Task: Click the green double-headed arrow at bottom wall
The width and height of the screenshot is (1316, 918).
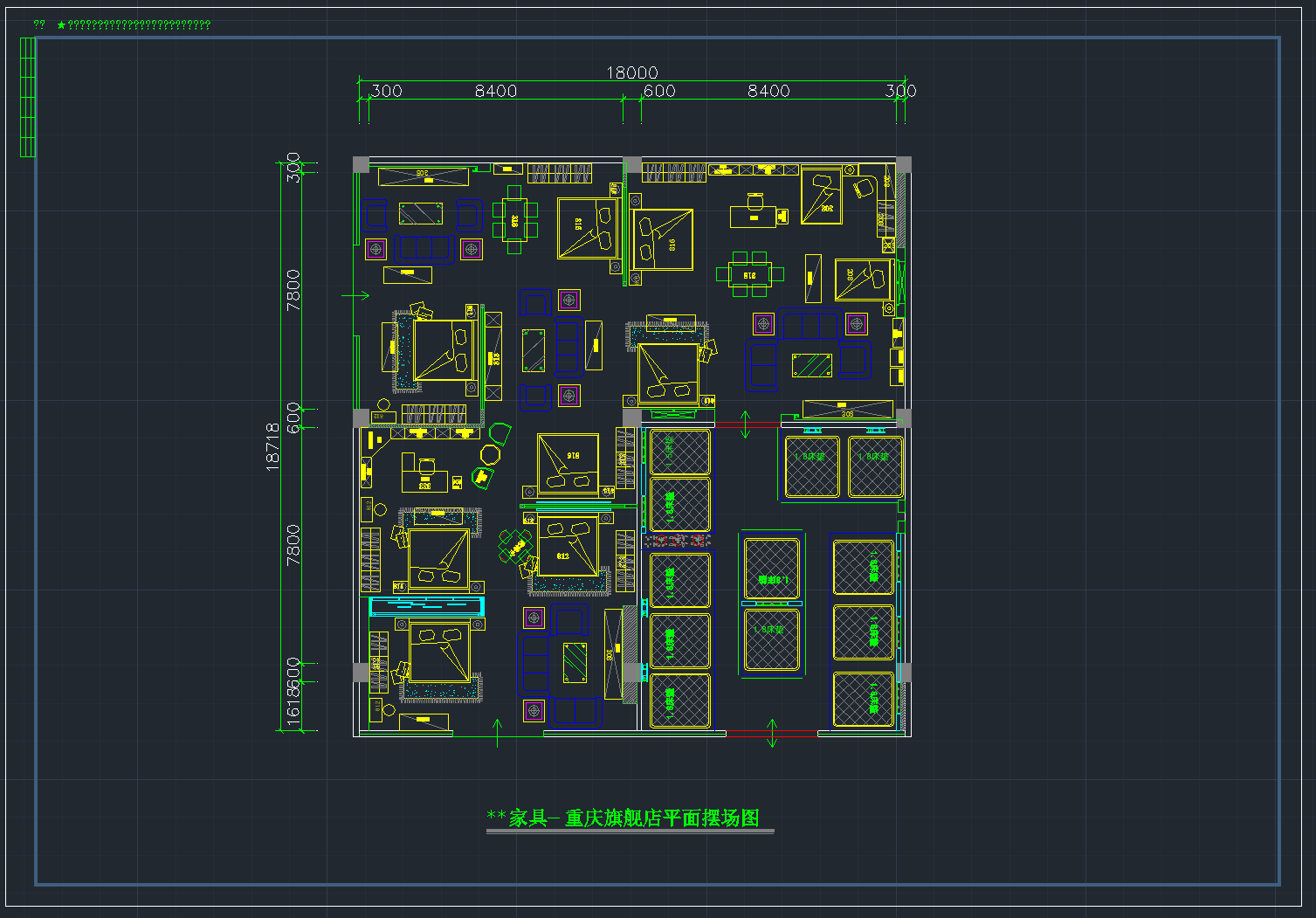Action: pos(772,733)
